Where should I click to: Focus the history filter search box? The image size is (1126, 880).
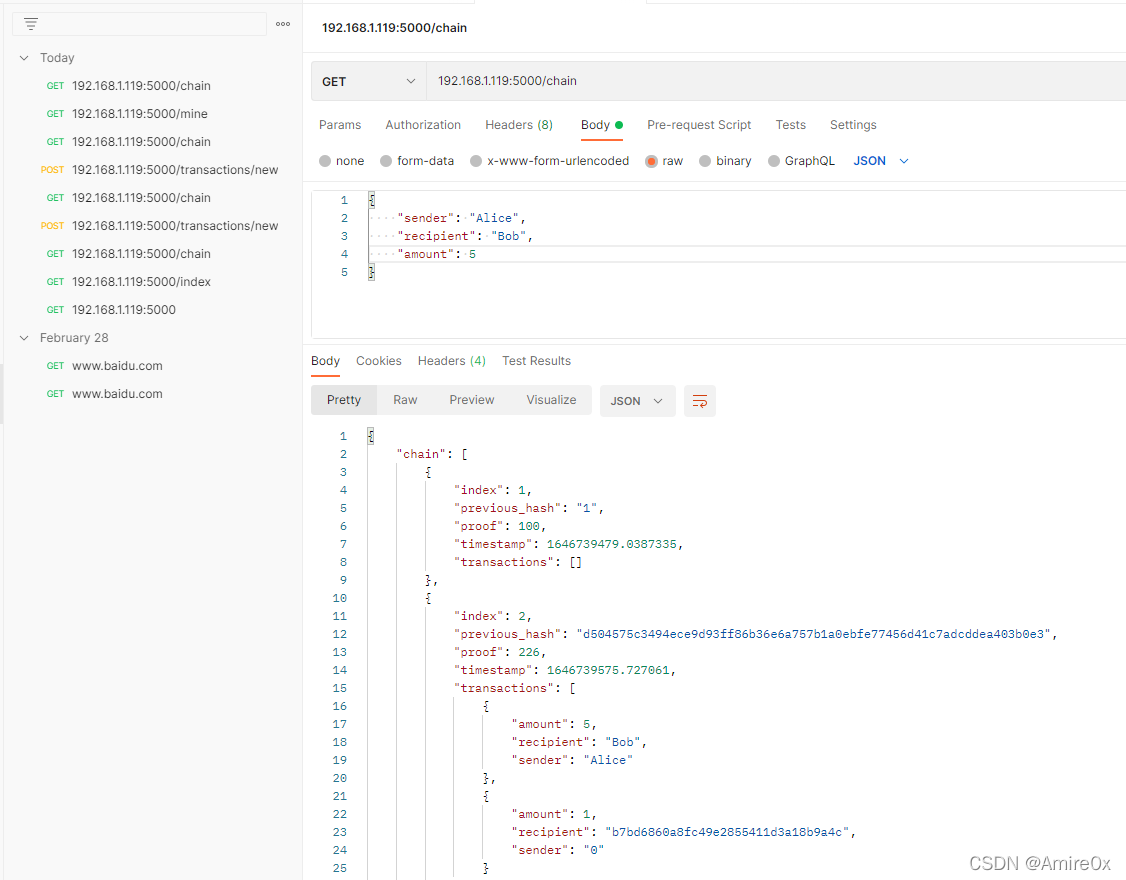[139, 24]
